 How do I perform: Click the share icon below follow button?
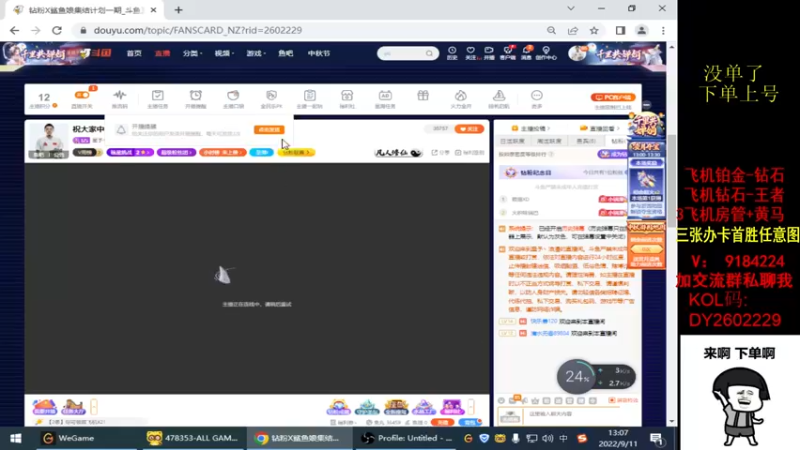pyautogui.click(x=434, y=153)
